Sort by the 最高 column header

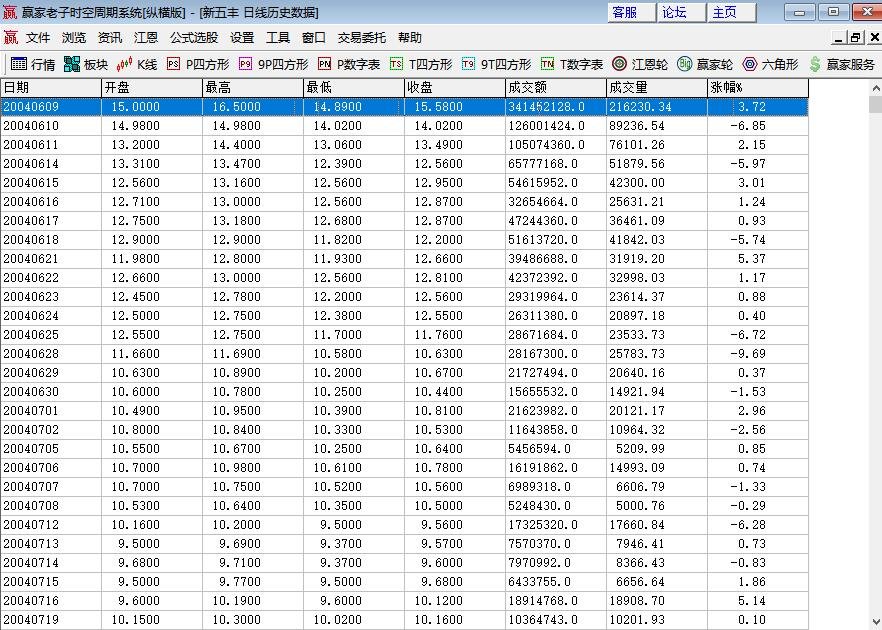(x=253, y=88)
